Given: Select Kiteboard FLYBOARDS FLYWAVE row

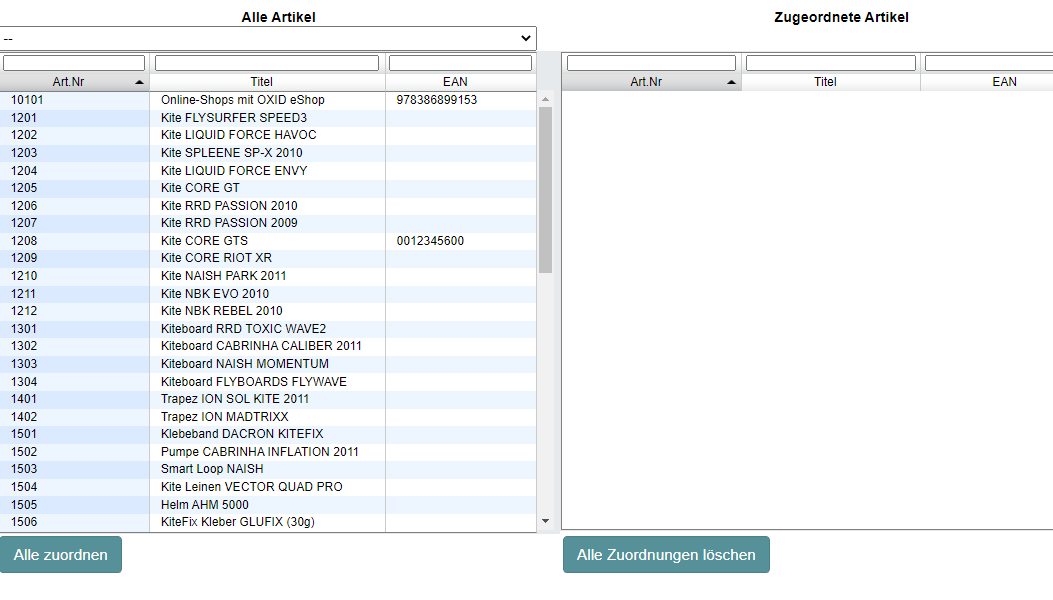Looking at the screenshot, I should coord(268,382).
